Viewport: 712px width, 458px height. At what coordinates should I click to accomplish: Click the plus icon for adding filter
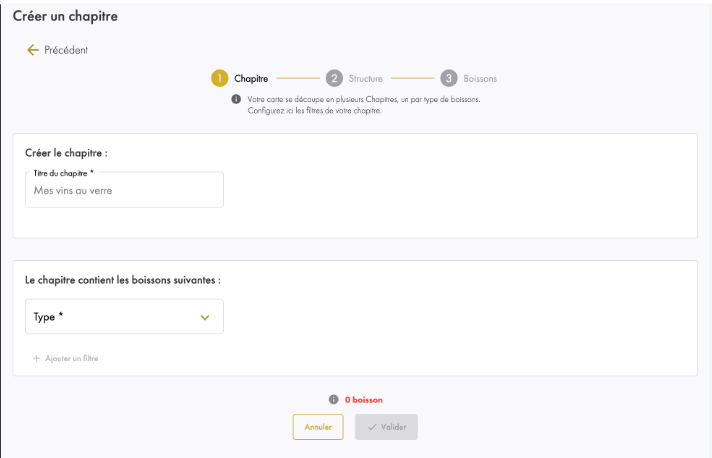point(36,358)
